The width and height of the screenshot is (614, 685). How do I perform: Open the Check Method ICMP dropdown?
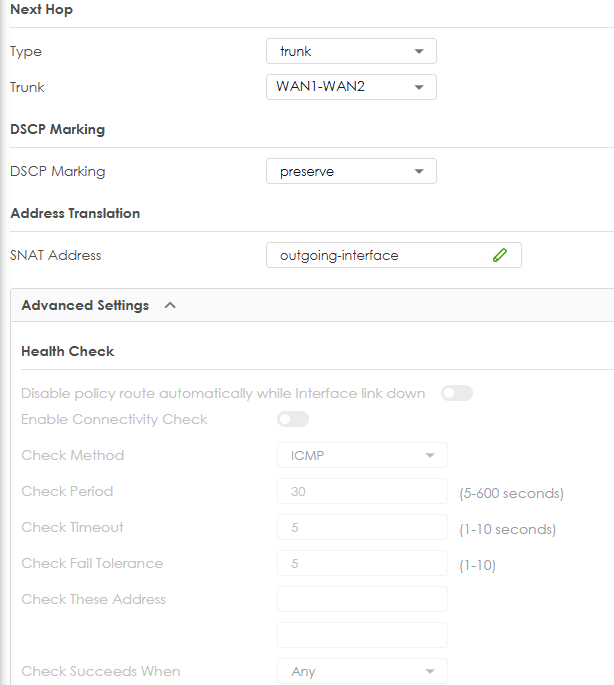362,455
